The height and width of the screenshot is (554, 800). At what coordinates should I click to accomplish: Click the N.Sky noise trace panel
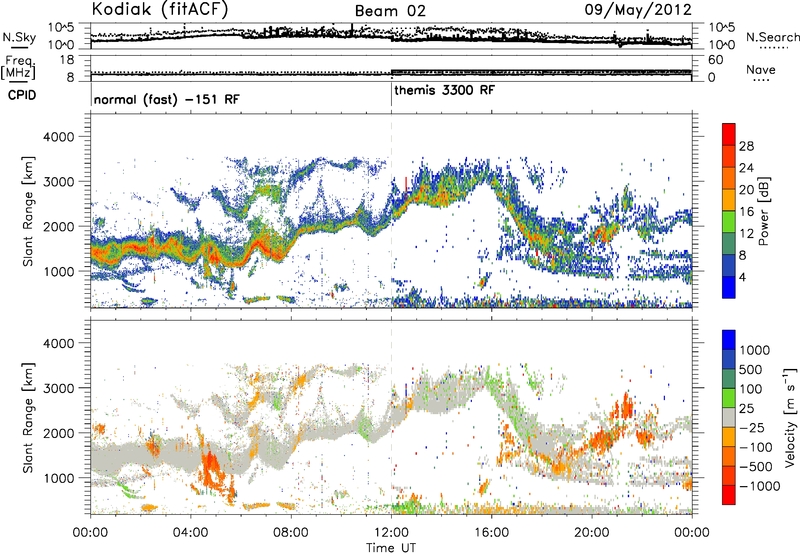pyautogui.click(x=391, y=36)
